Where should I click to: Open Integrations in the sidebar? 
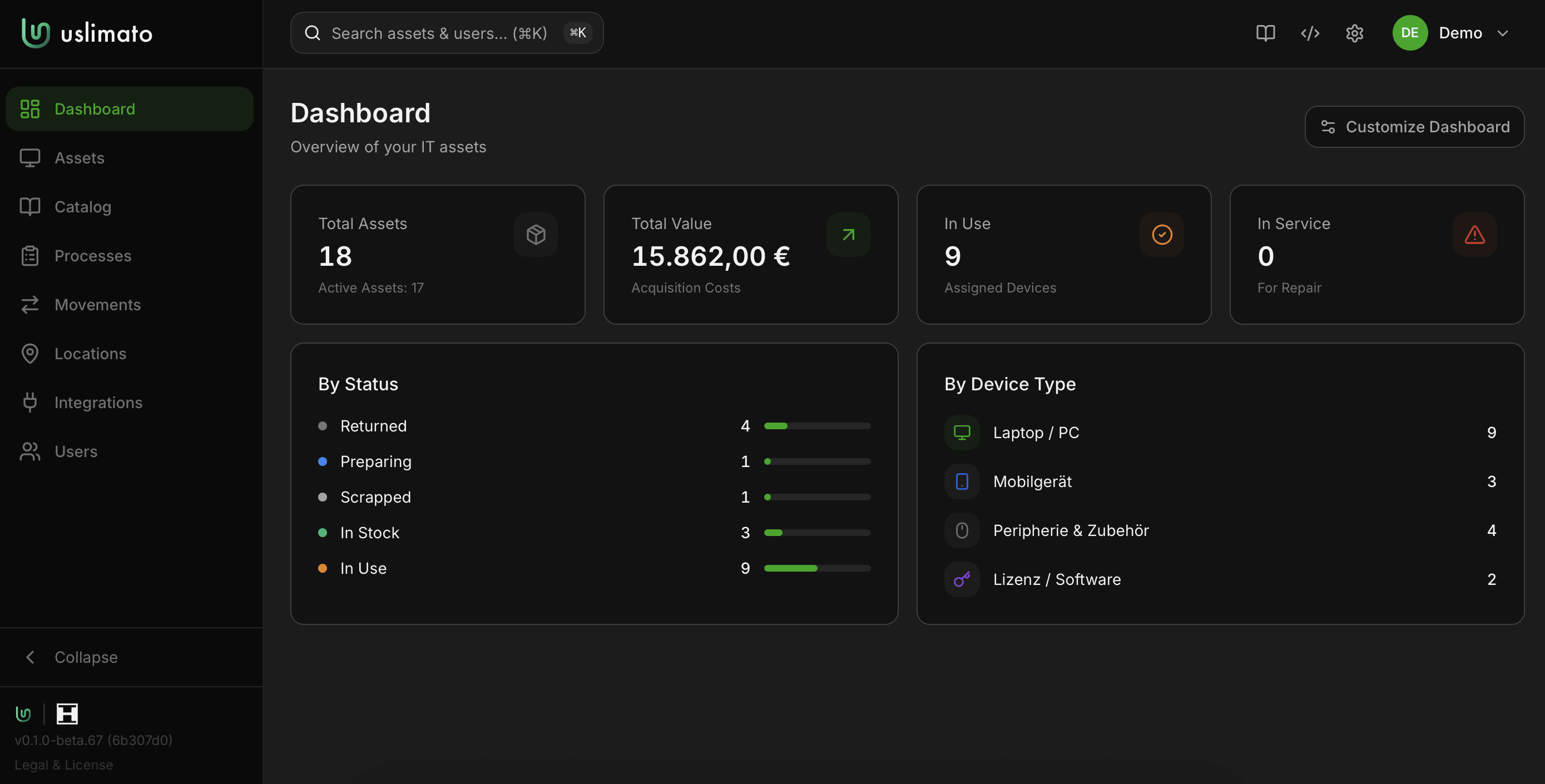130,403
